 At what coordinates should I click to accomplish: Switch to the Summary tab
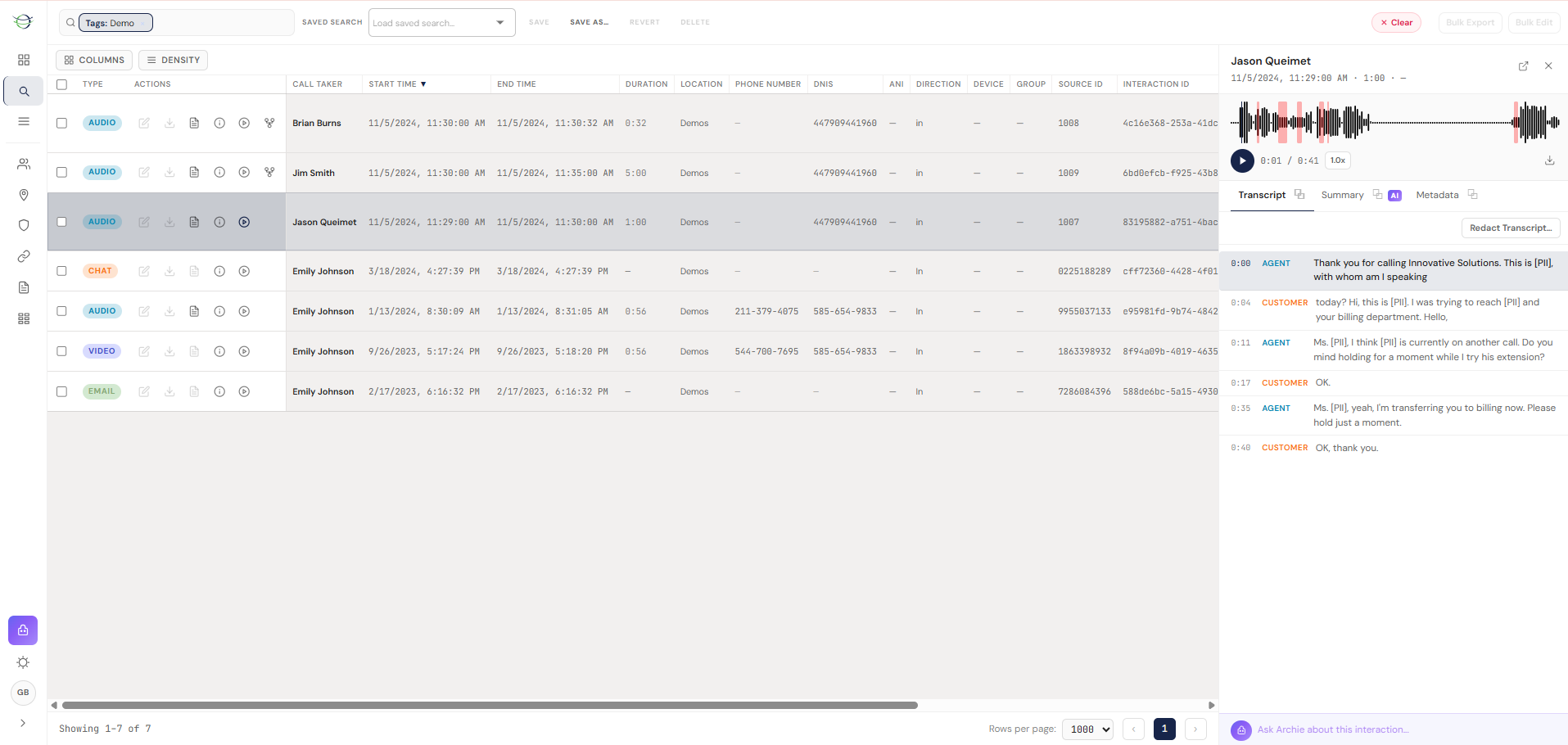1342,195
